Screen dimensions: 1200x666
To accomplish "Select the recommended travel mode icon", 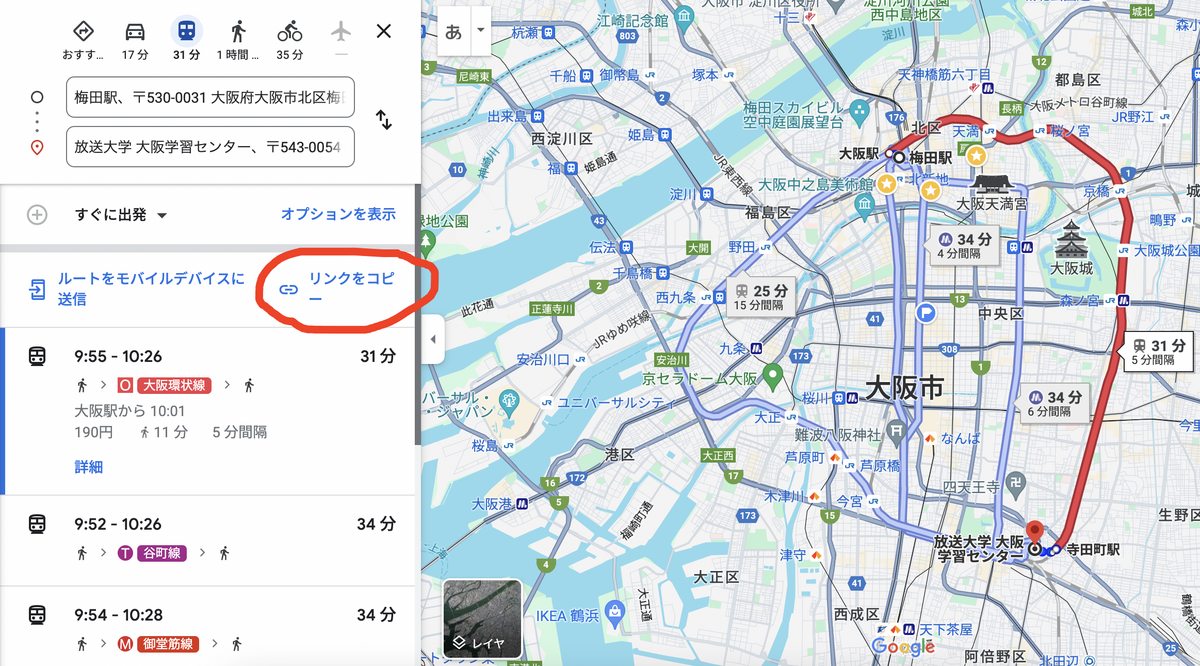I will (83, 31).
